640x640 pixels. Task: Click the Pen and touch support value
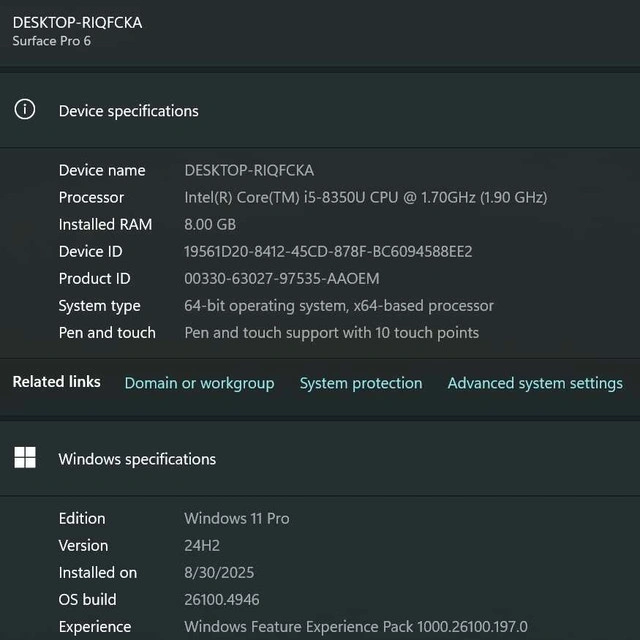pos(332,332)
